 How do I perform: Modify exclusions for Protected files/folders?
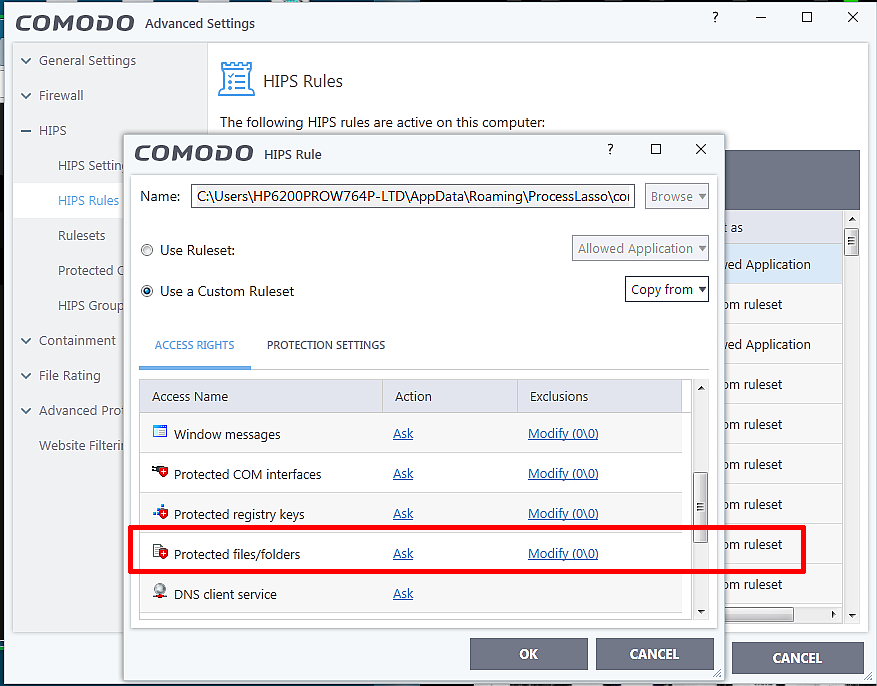pyautogui.click(x=563, y=553)
